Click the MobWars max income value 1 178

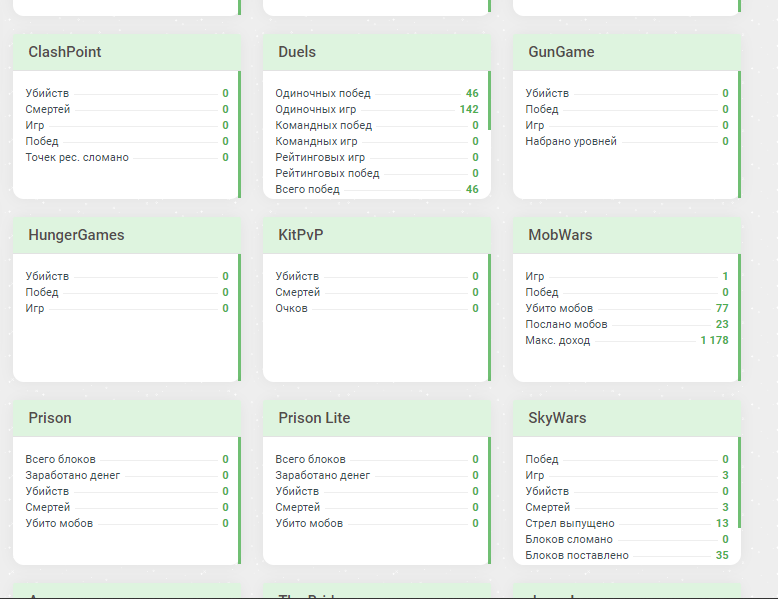[714, 340]
